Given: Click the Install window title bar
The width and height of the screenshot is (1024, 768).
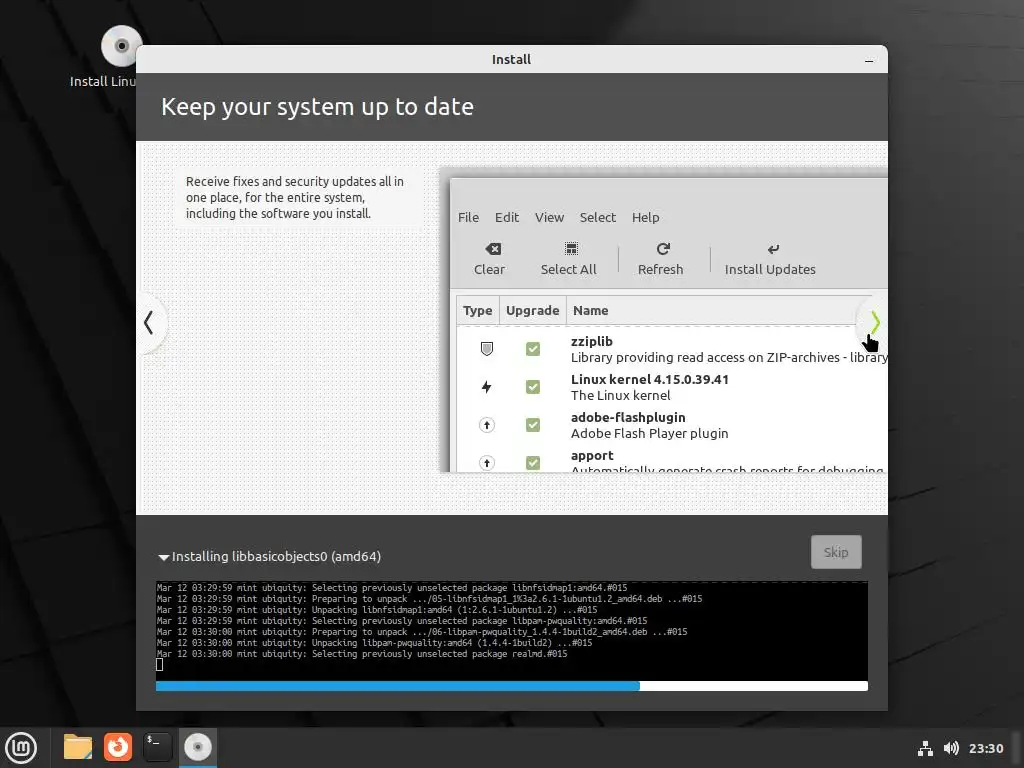Looking at the screenshot, I should pyautogui.click(x=511, y=59).
